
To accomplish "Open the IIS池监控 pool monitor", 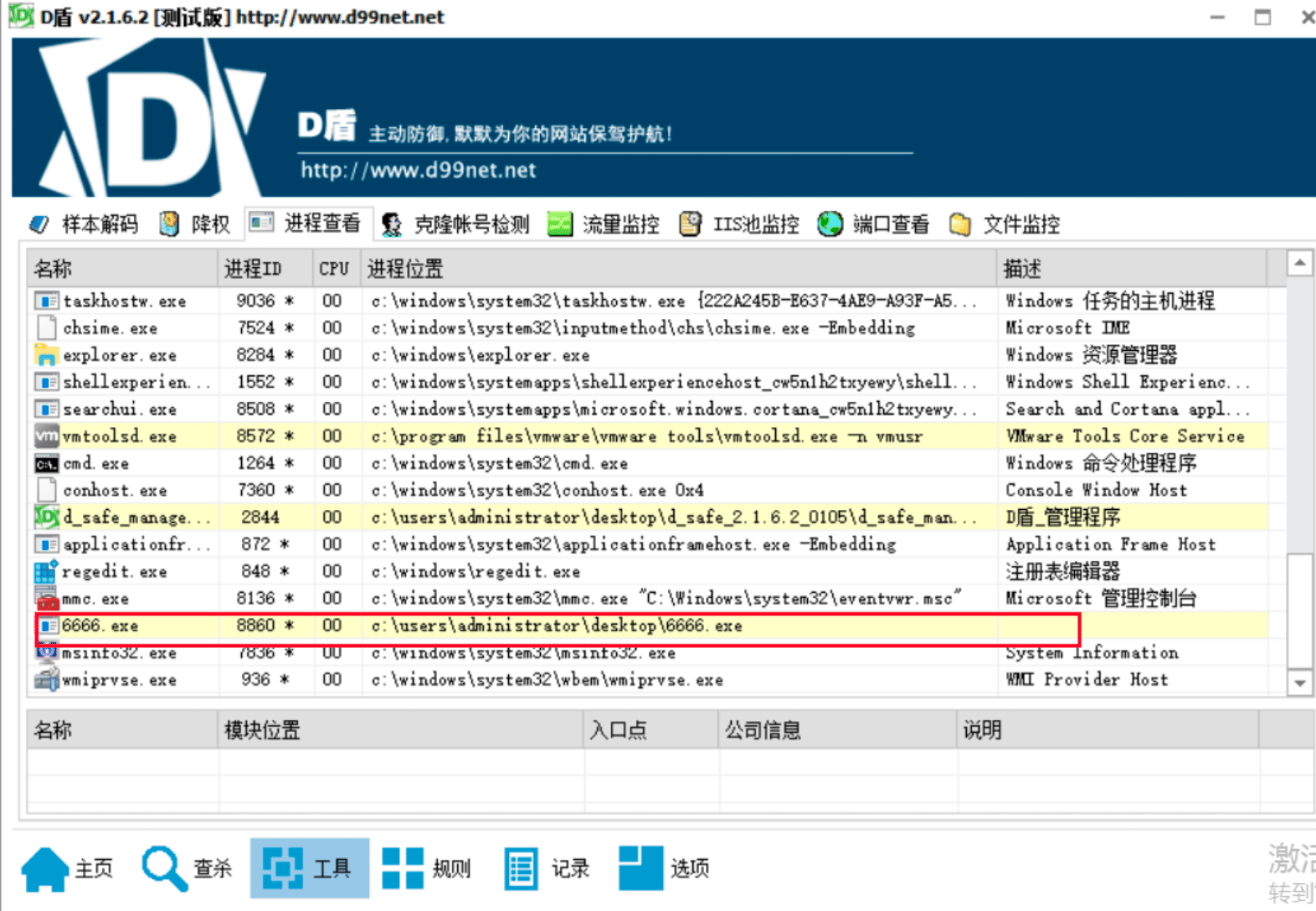I will (739, 224).
